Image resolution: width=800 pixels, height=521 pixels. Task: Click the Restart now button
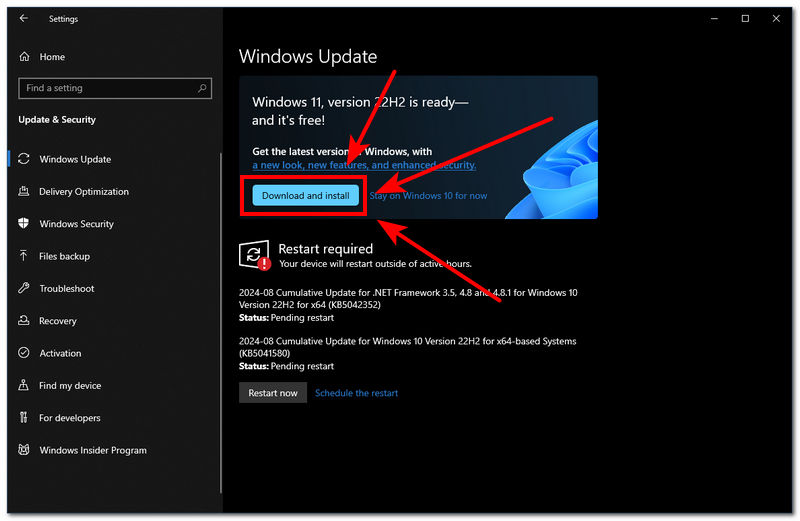click(273, 392)
